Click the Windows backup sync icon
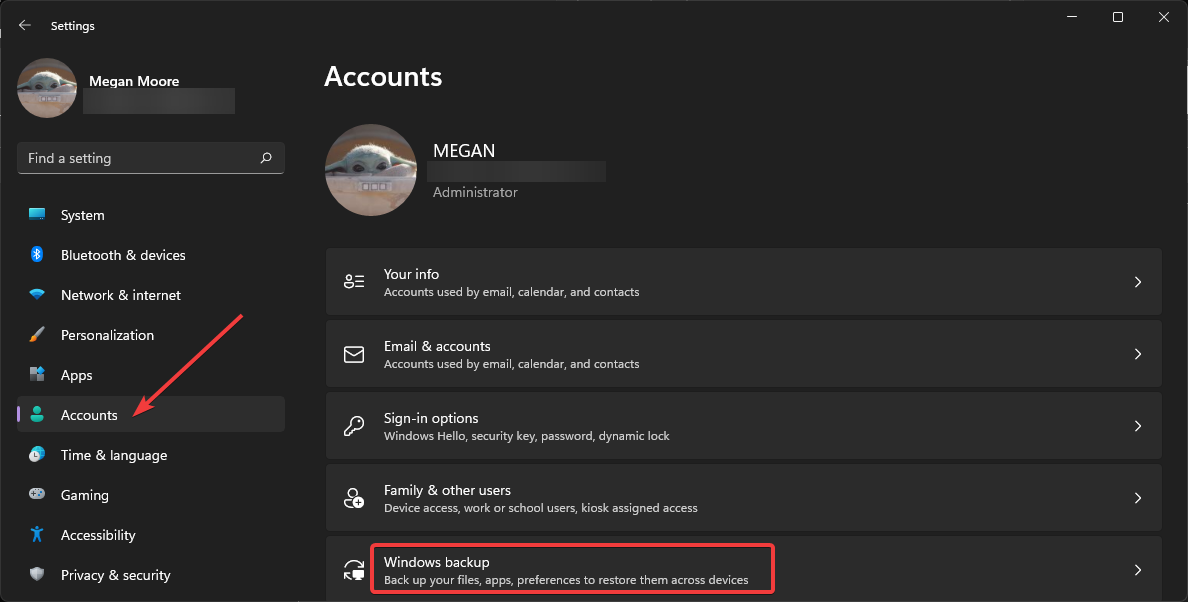The width and height of the screenshot is (1188, 602). pos(354,570)
